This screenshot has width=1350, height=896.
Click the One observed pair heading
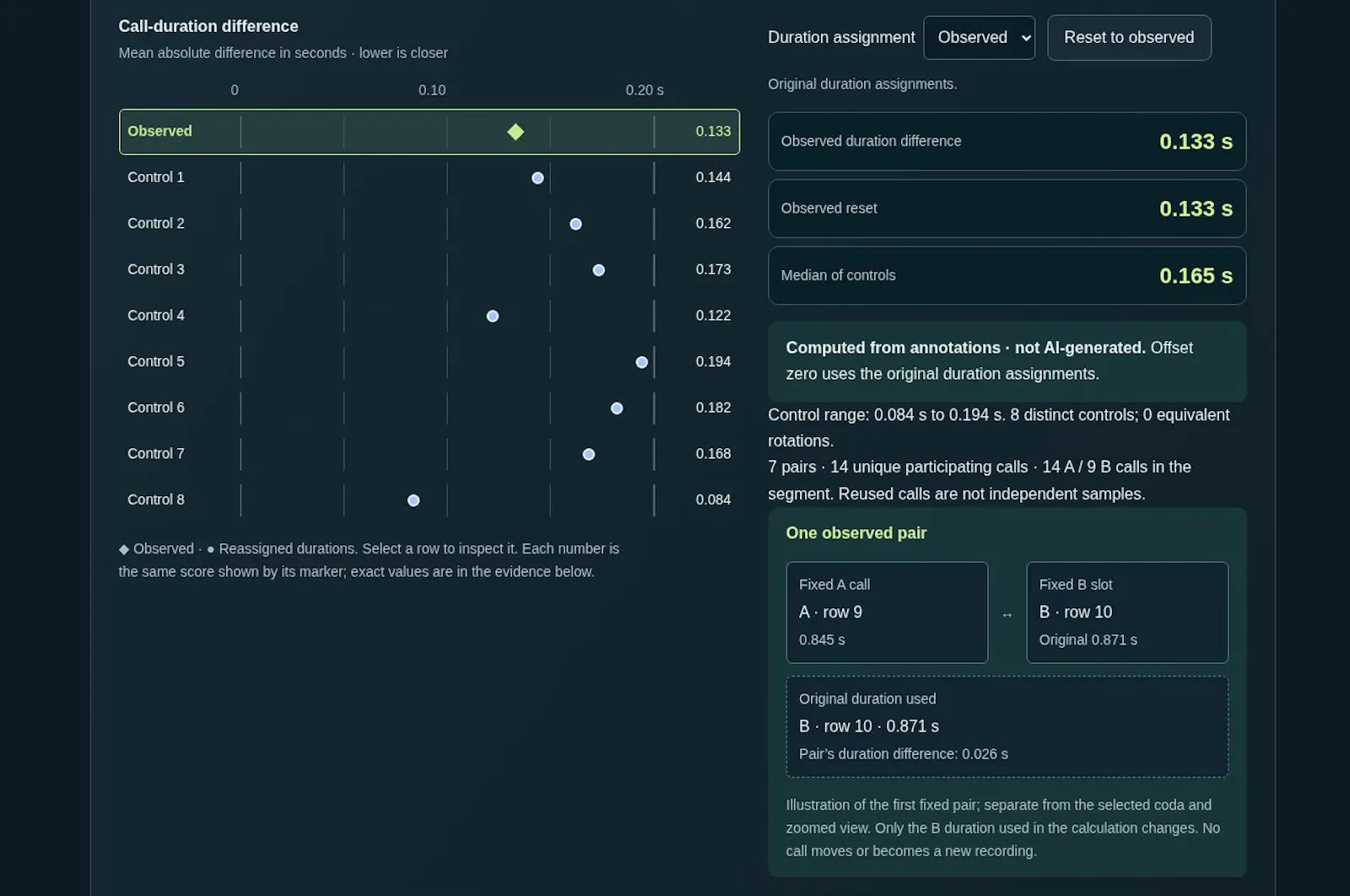856,533
